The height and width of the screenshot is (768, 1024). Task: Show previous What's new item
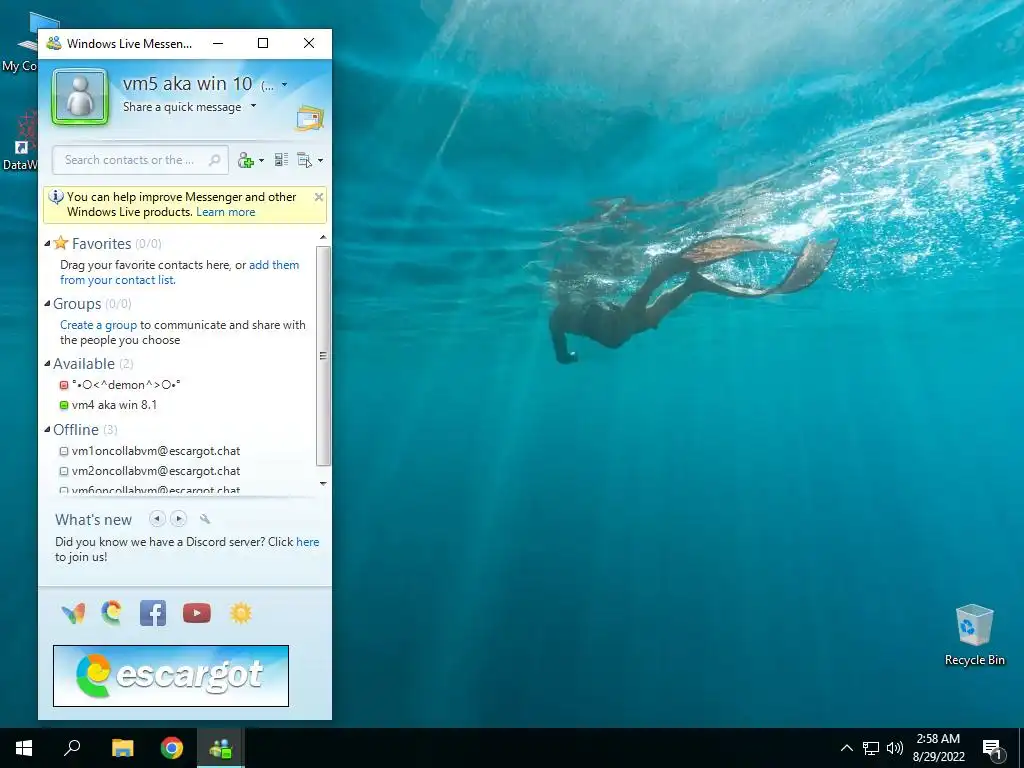tap(157, 519)
